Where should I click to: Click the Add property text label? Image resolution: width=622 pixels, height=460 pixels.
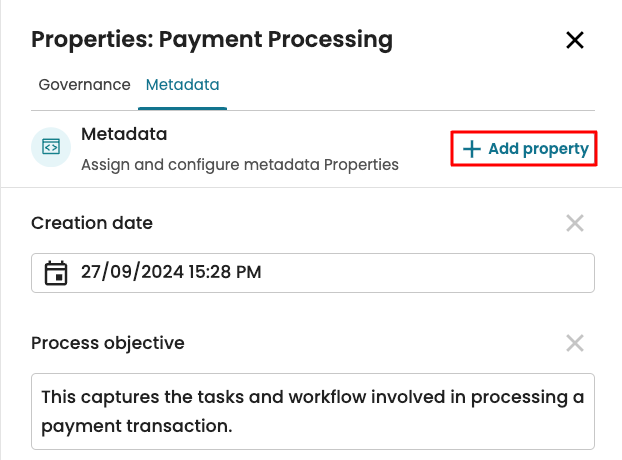538,149
